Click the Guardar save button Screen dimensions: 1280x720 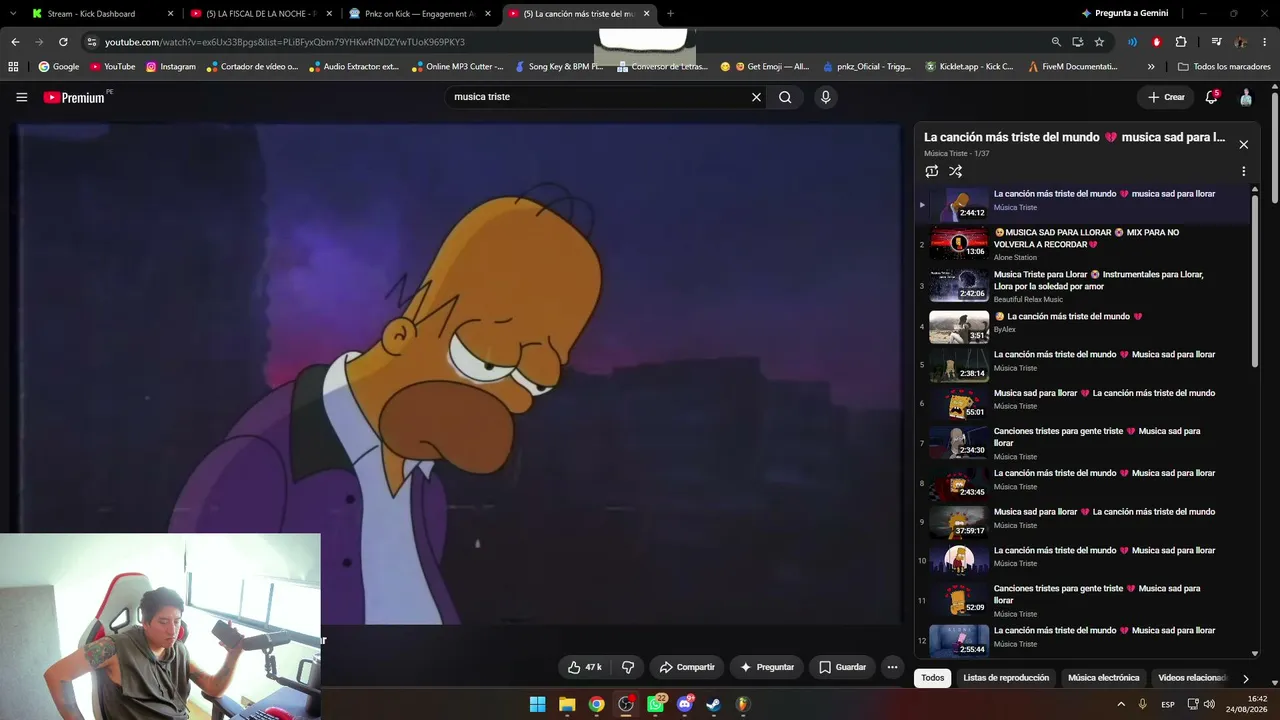842,667
